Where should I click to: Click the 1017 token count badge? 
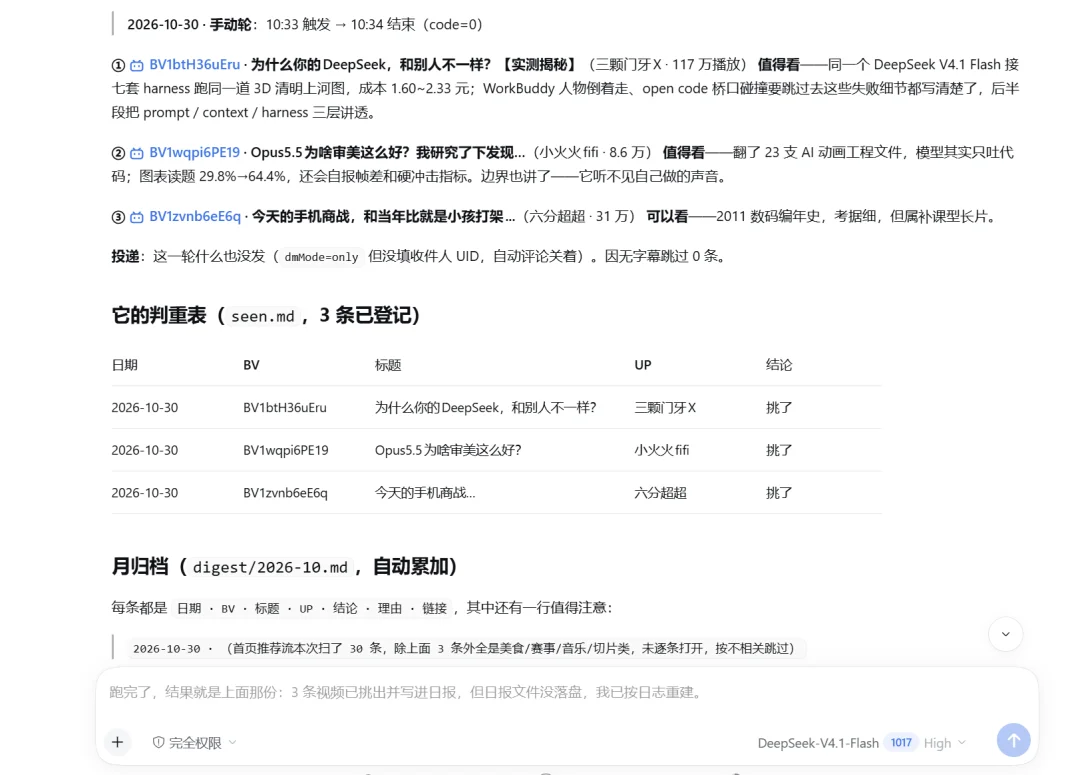tap(901, 743)
